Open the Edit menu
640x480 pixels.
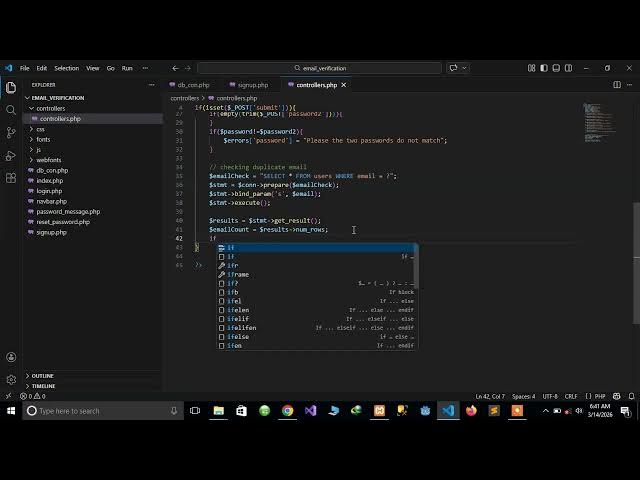42,68
